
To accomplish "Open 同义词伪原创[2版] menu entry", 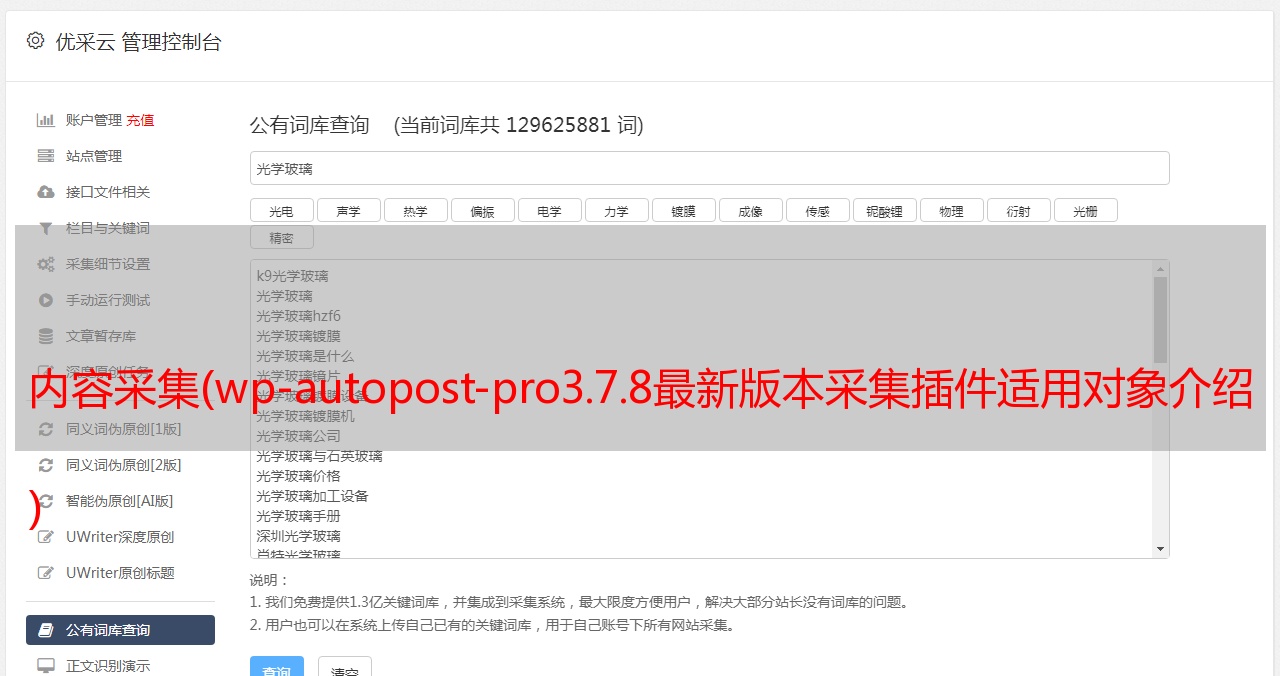I will tap(120, 465).
